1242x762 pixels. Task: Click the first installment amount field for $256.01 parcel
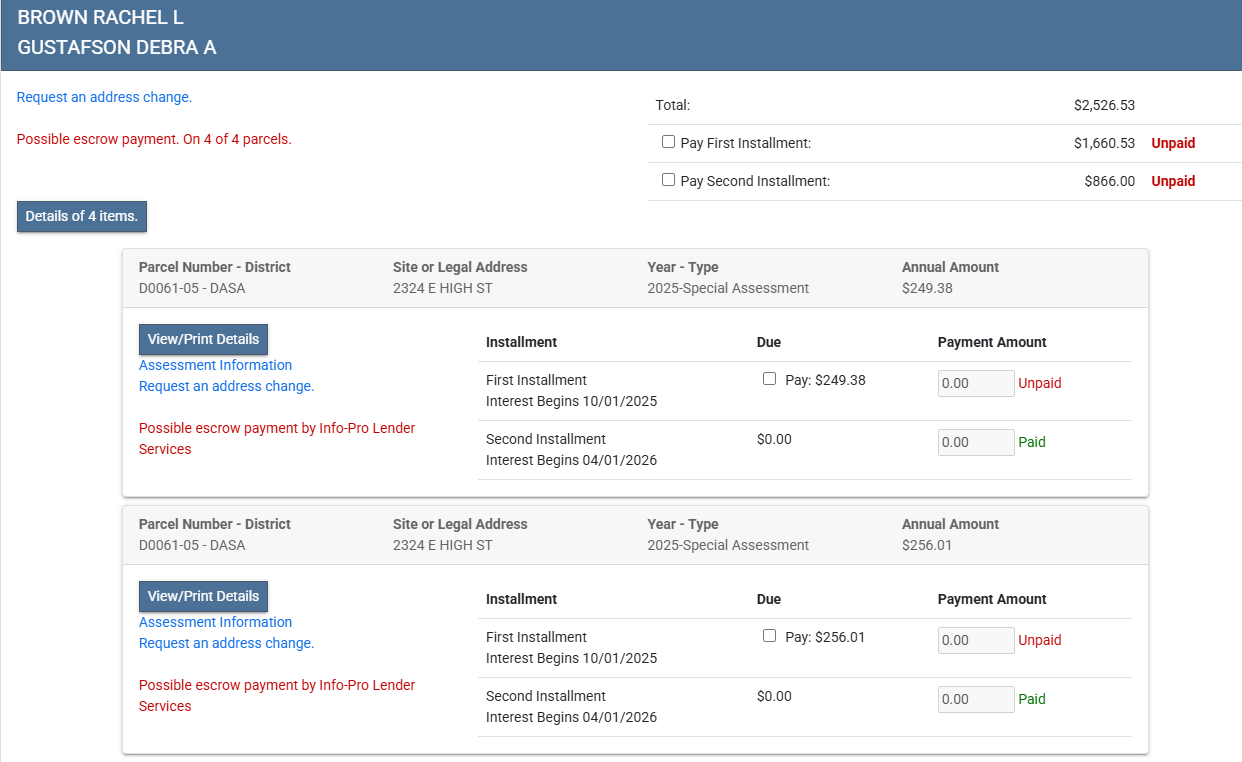975,641
